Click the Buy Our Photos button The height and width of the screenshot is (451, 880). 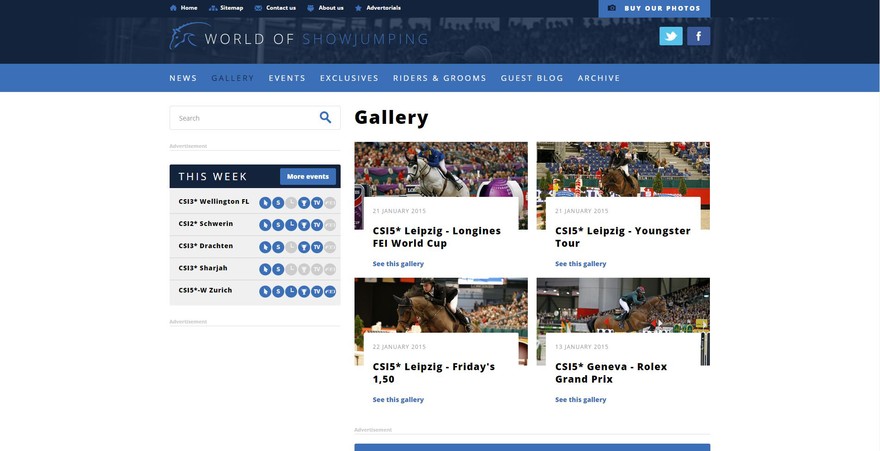(x=654, y=8)
